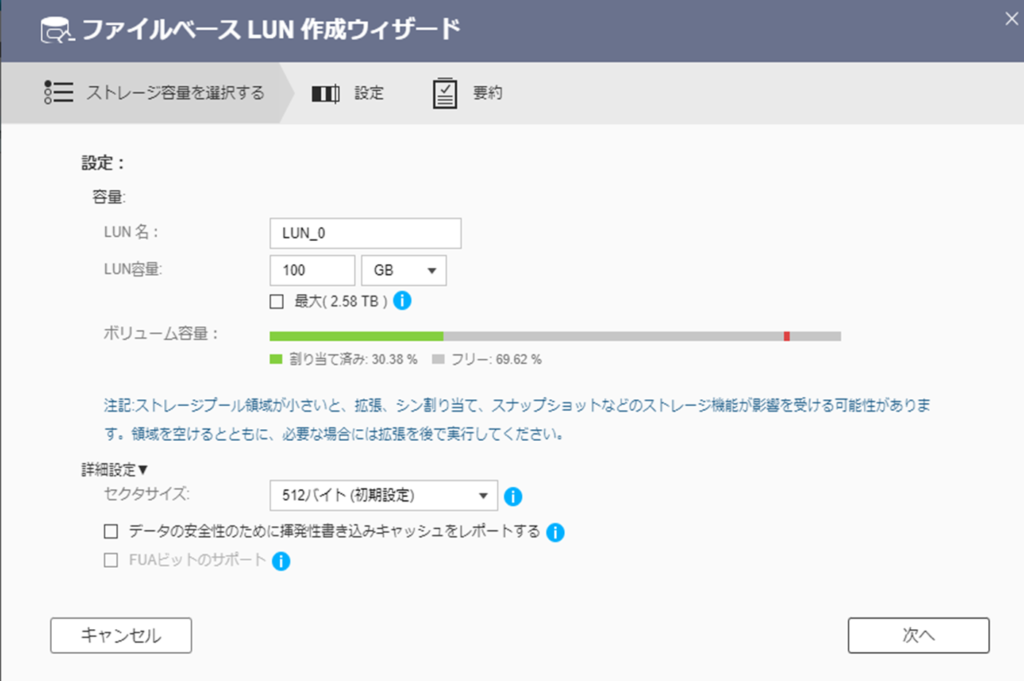Toggle the FUAビットのサポート checkbox

click(112, 560)
